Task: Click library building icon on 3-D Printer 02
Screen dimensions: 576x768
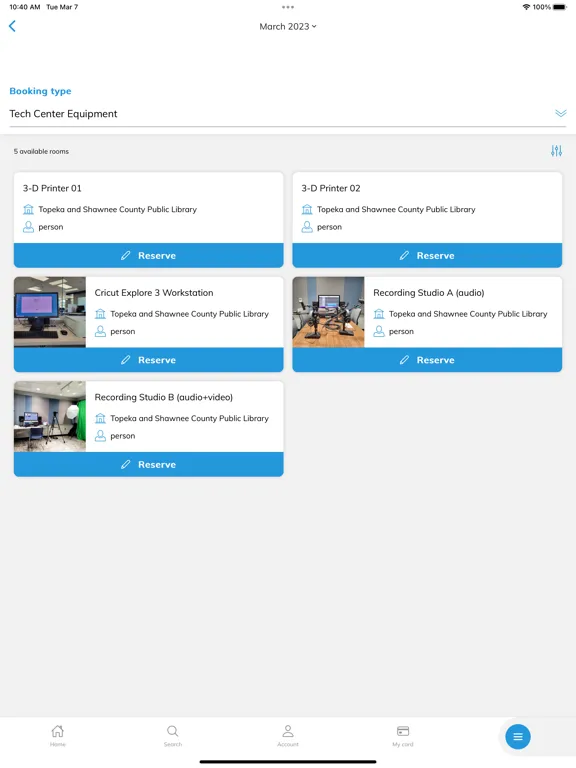Action: click(x=307, y=210)
